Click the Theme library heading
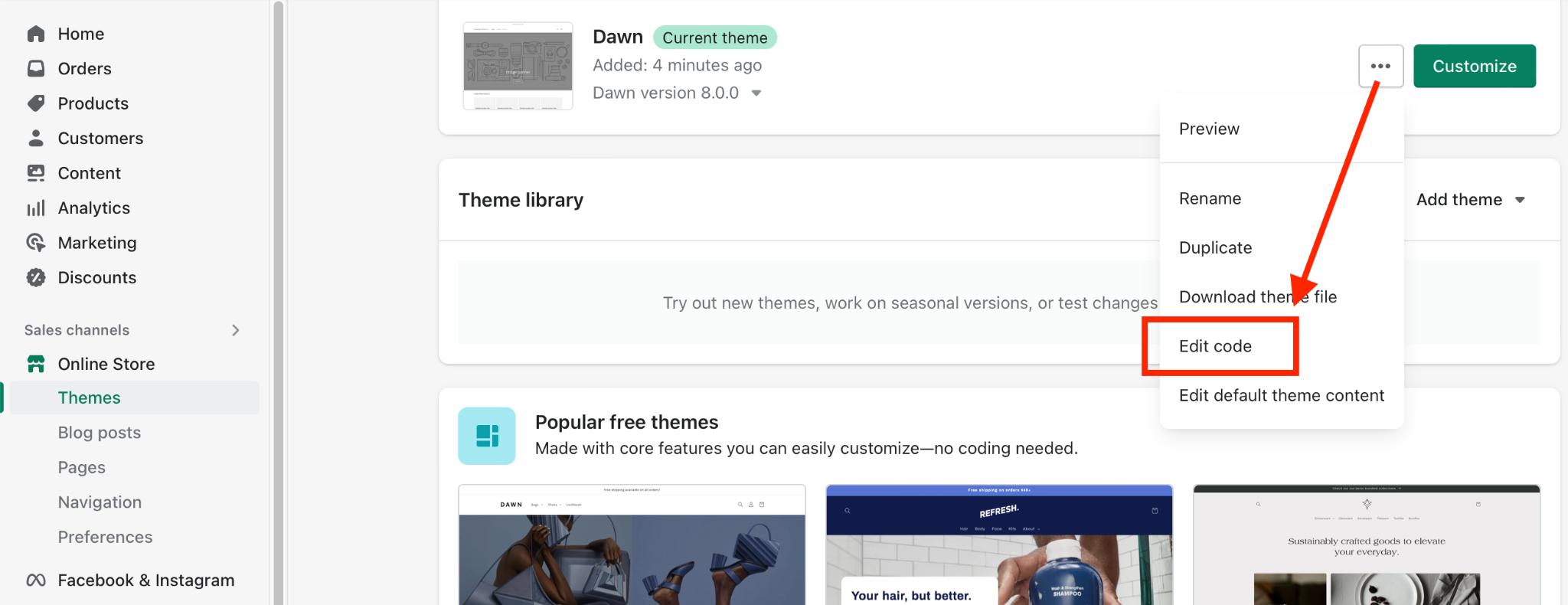1568x605 pixels. point(521,200)
